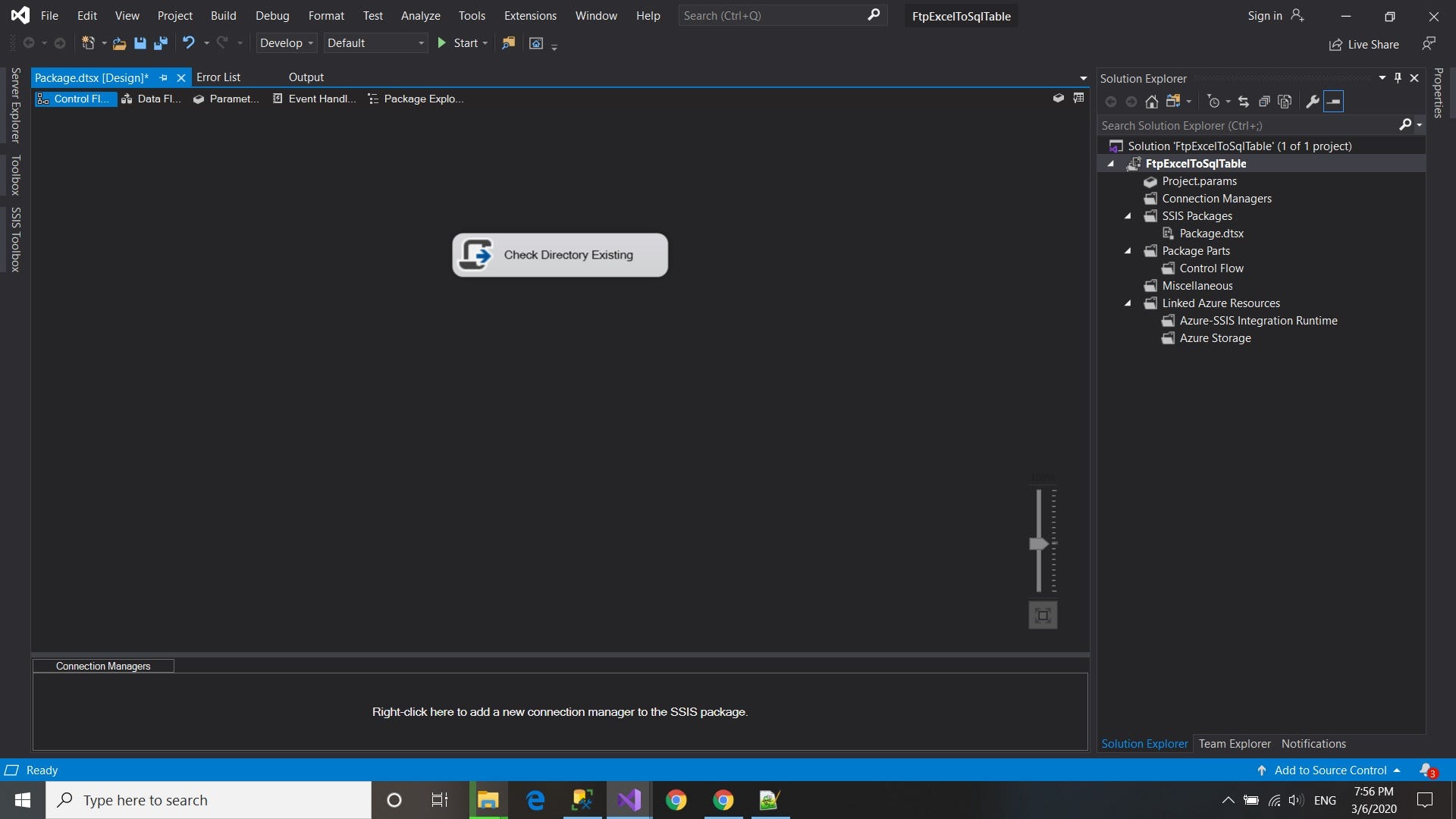Switch to the Event Handlers tab
The width and height of the screenshot is (1456, 819).
point(314,99)
